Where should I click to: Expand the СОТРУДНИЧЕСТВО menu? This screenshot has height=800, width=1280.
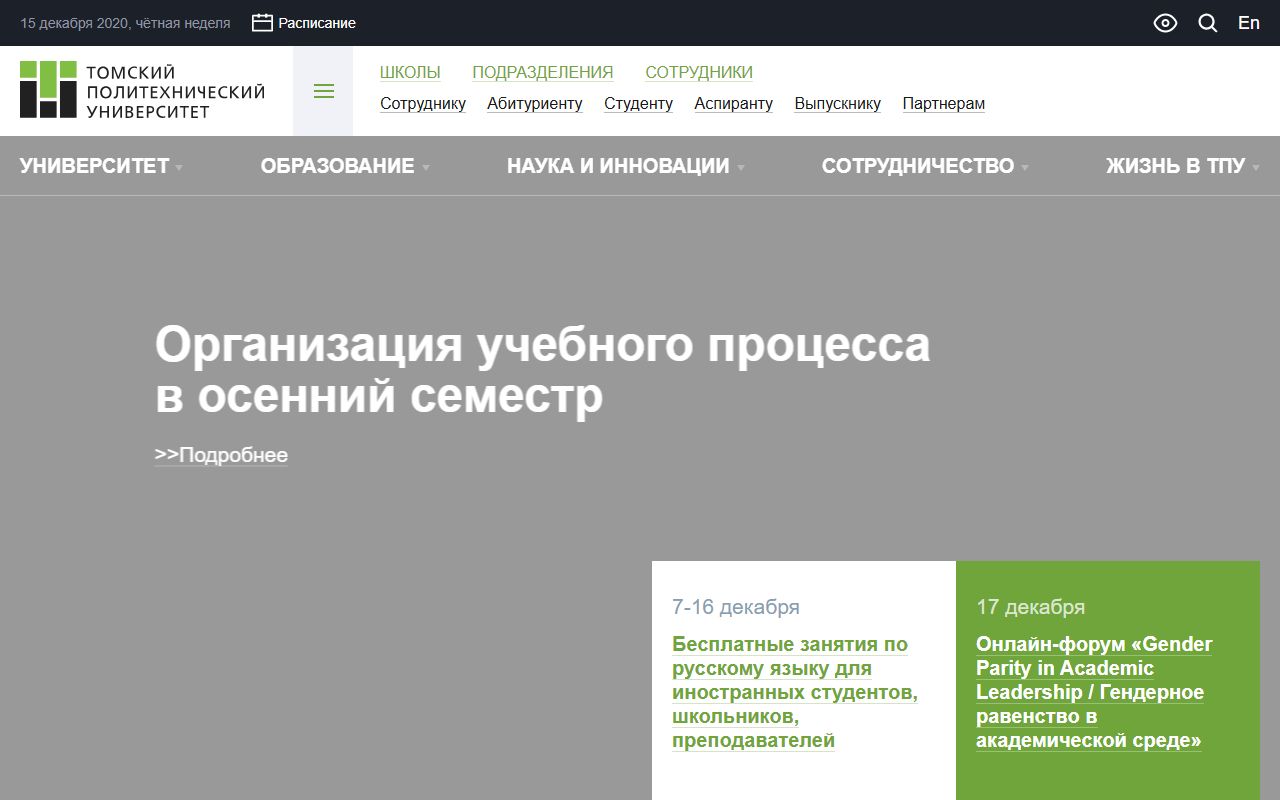pos(925,166)
